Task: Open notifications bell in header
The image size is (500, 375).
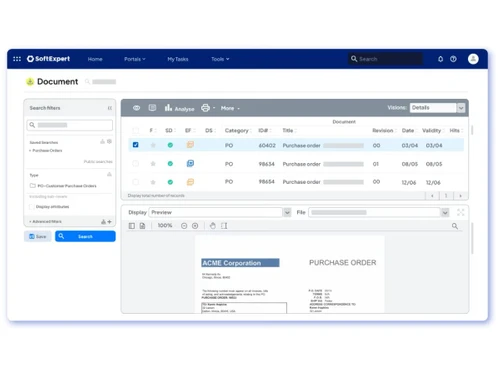Action: point(440,59)
